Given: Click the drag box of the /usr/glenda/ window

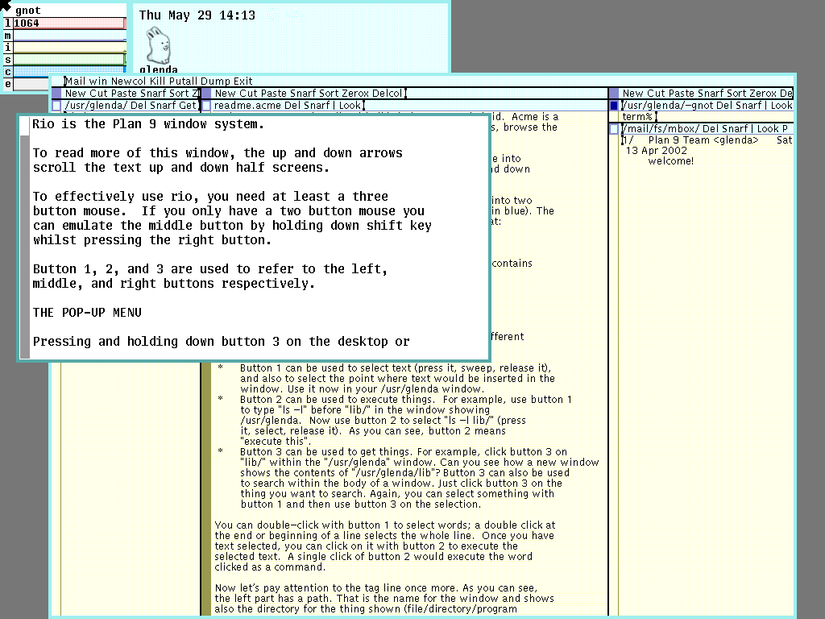Looking at the screenshot, I should (x=55, y=106).
